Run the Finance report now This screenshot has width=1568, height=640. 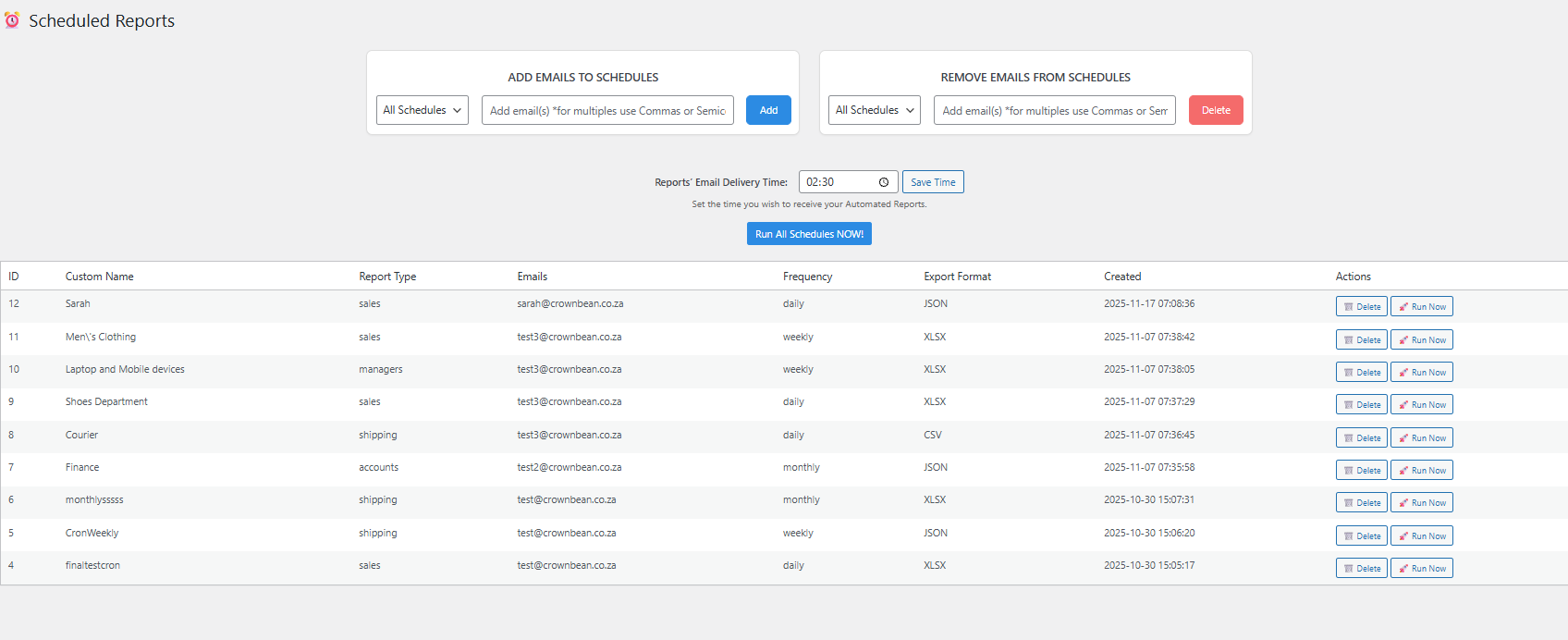point(1421,470)
